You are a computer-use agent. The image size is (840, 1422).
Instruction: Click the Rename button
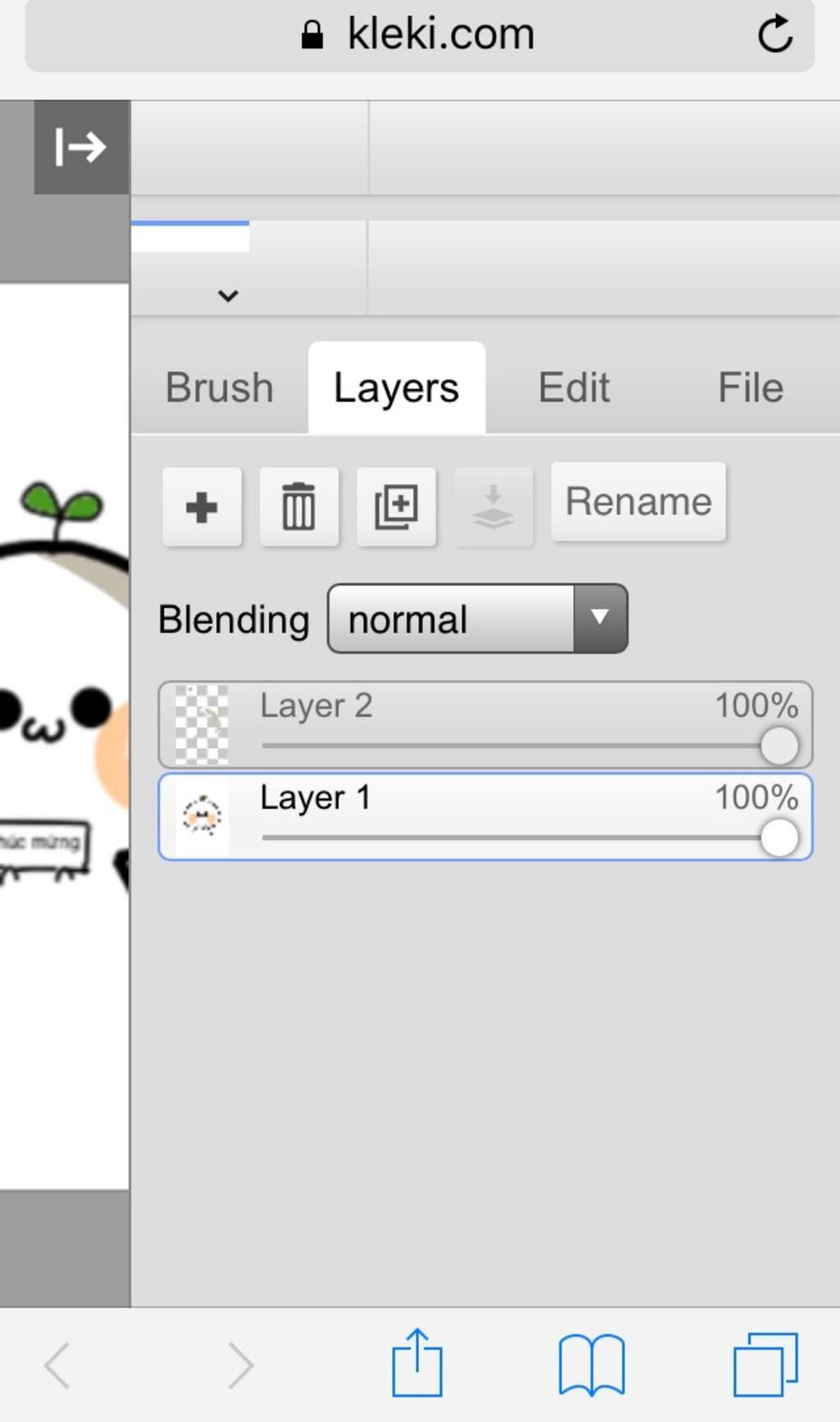coord(638,501)
